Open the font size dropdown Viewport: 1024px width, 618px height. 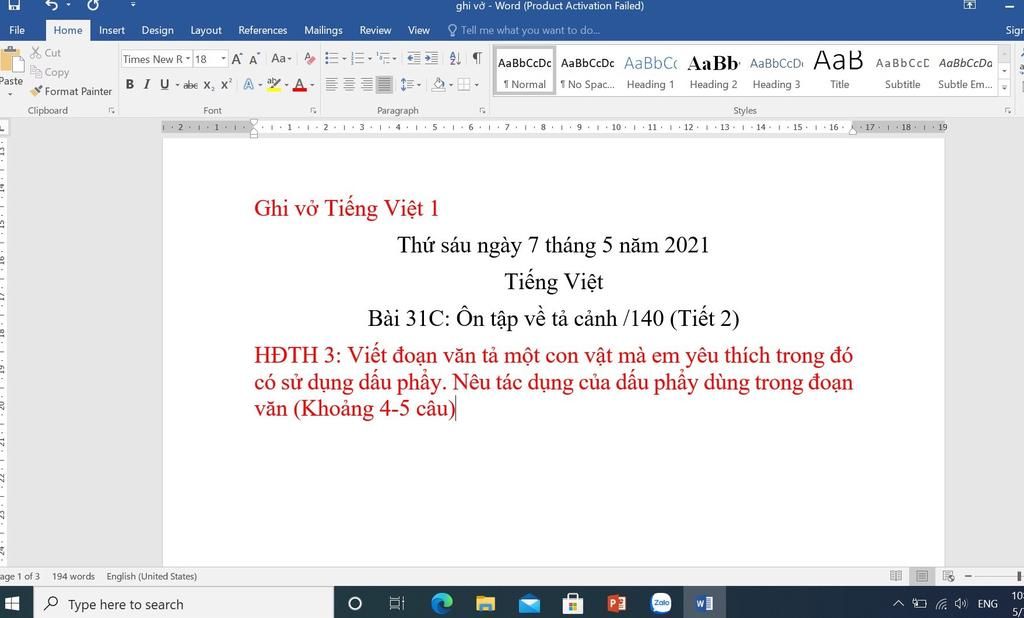coord(223,59)
